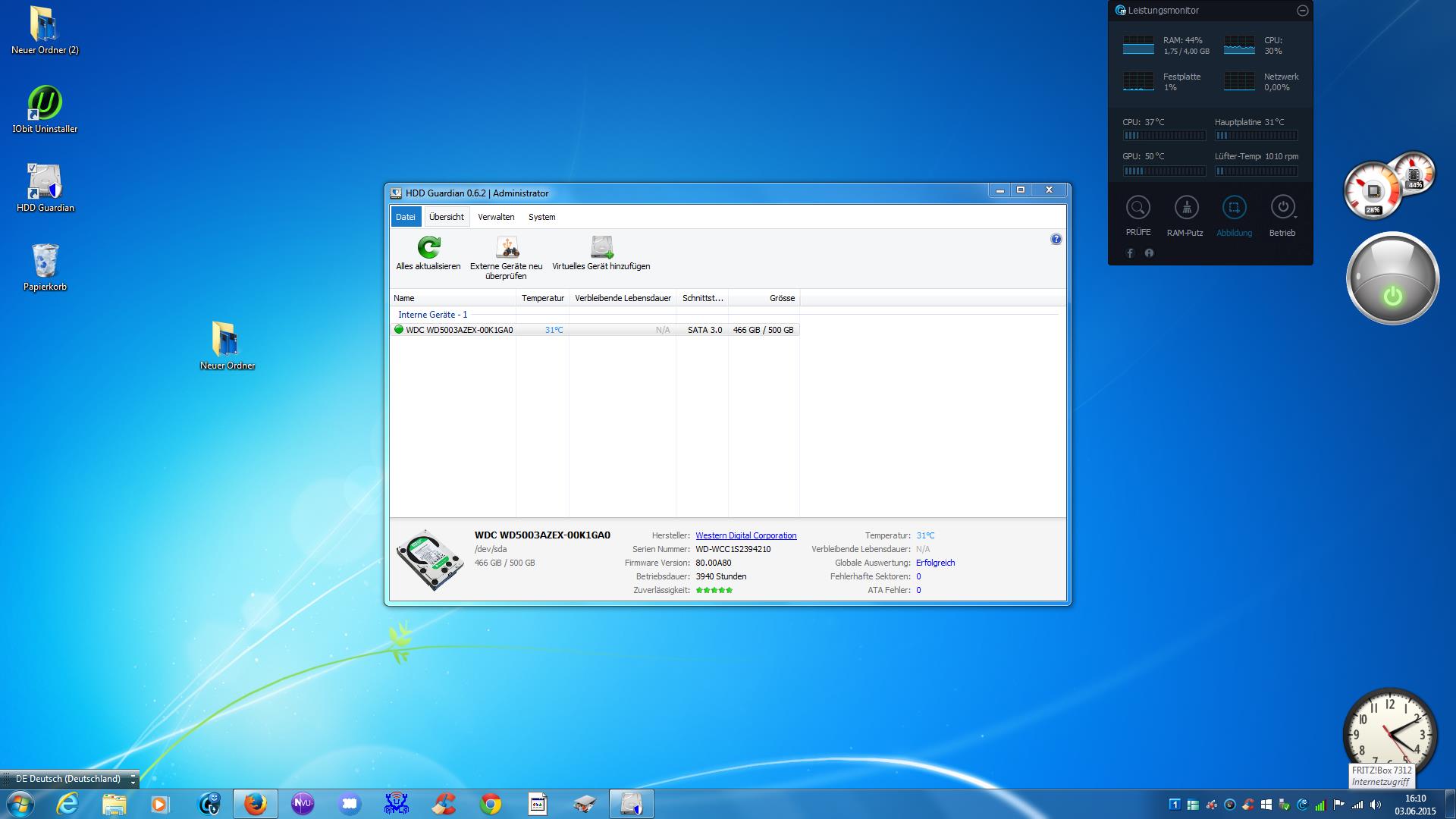Sort by the Name column header
The height and width of the screenshot is (819, 1456).
click(453, 298)
